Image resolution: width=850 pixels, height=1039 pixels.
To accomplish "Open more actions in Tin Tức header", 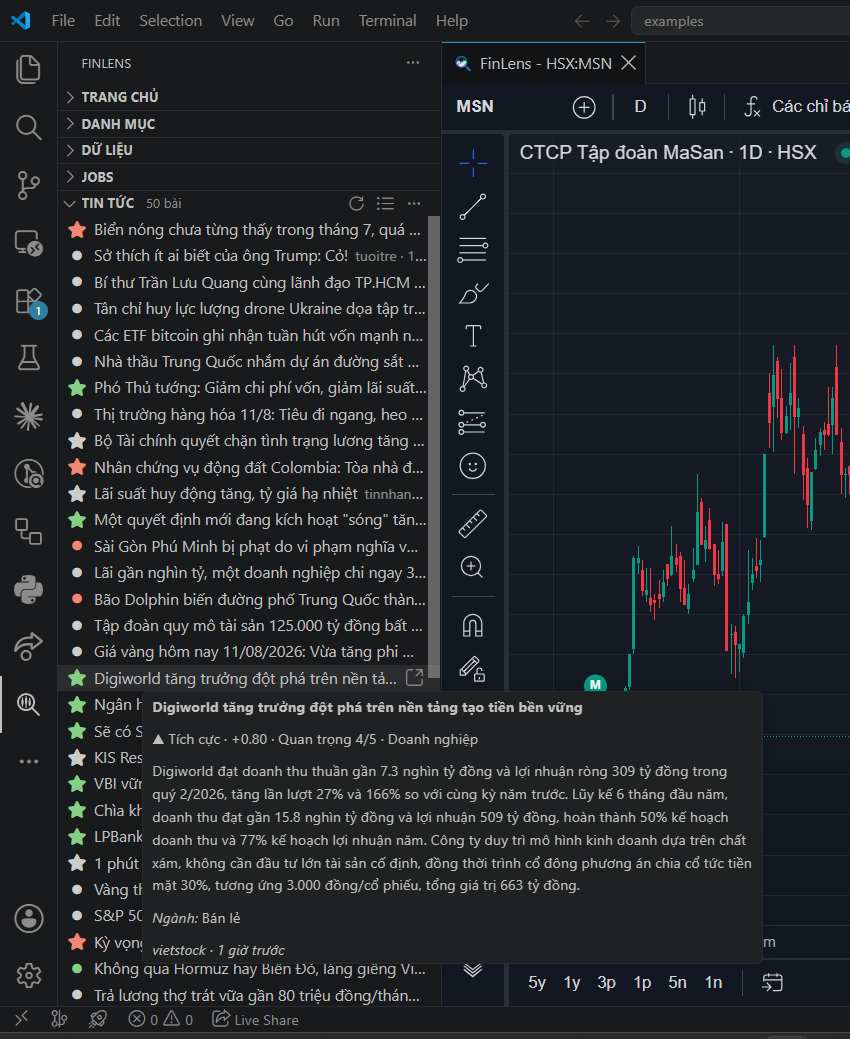I will click(414, 203).
